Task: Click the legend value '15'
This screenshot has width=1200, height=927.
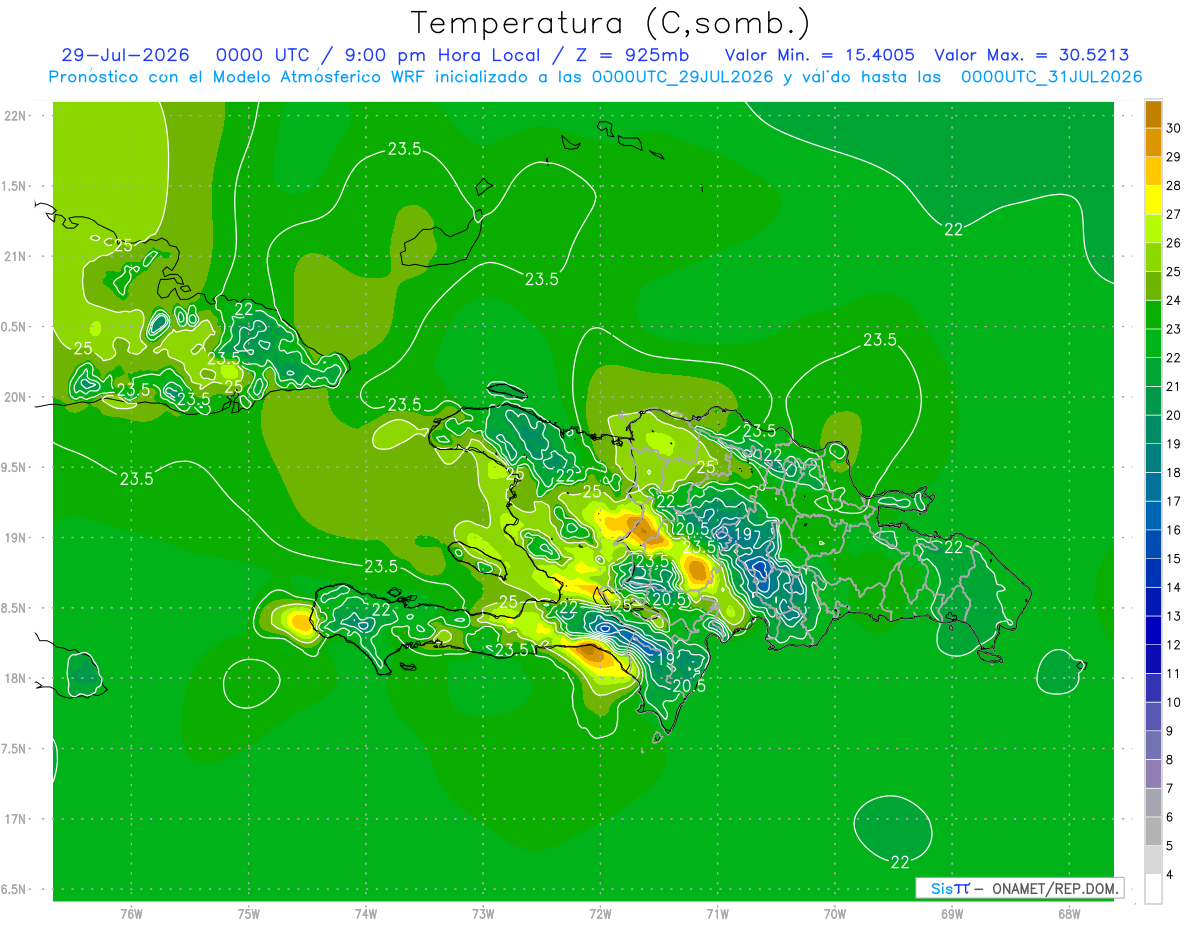Action: [x=1173, y=559]
